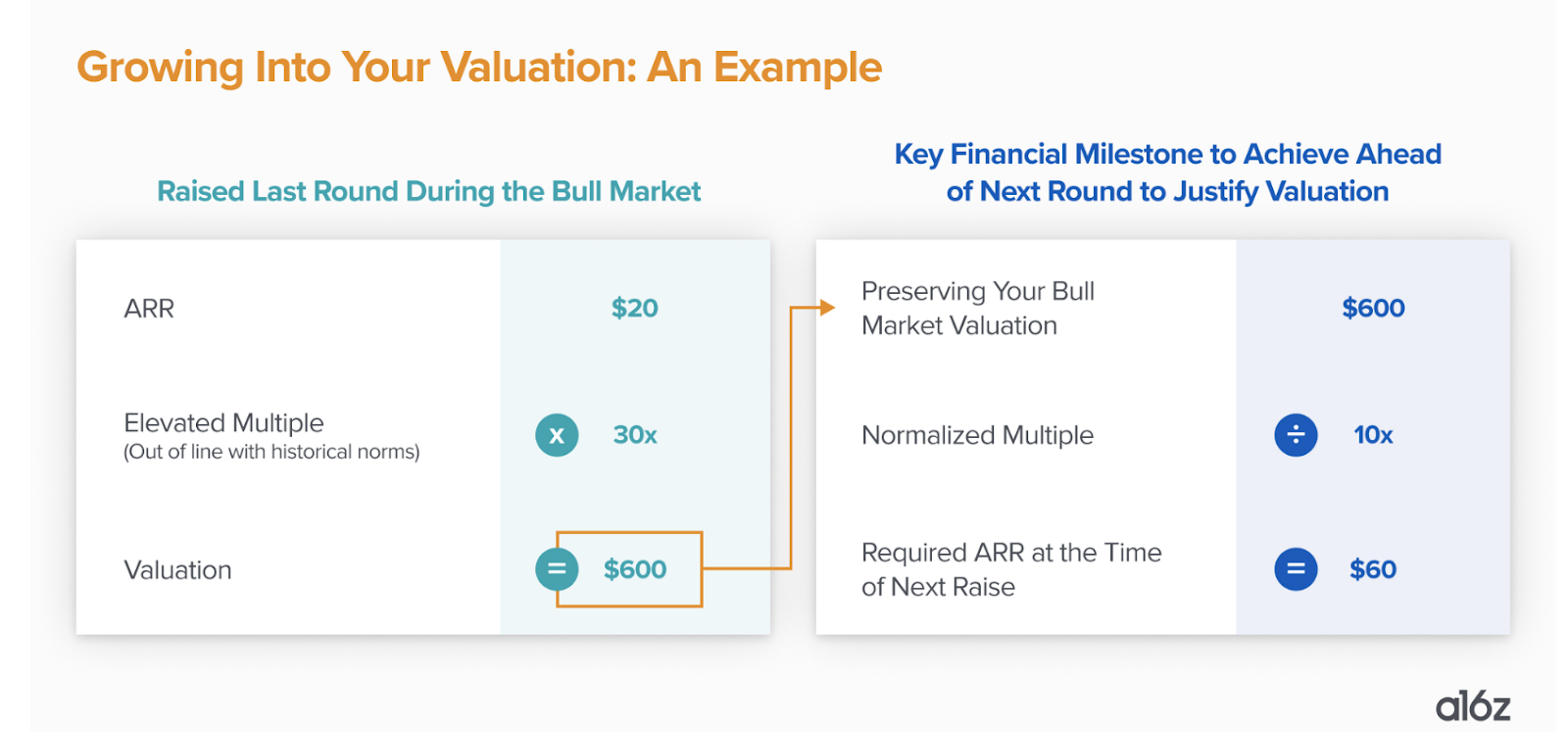Click the 10x normalized multiple value

tap(1373, 435)
